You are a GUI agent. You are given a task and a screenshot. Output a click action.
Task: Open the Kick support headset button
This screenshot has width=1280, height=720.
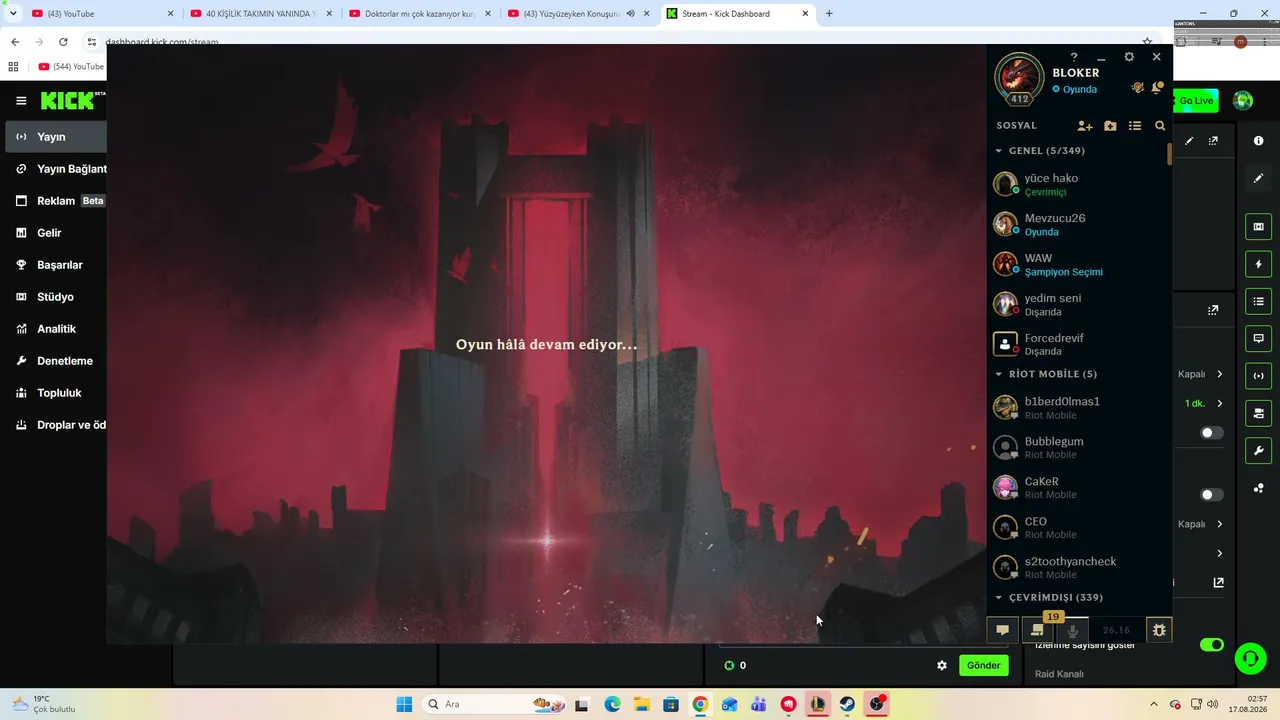click(x=1250, y=658)
